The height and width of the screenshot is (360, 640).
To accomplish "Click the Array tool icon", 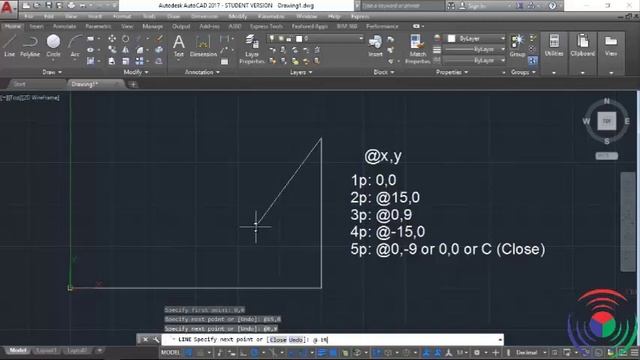I will coord(139,61).
